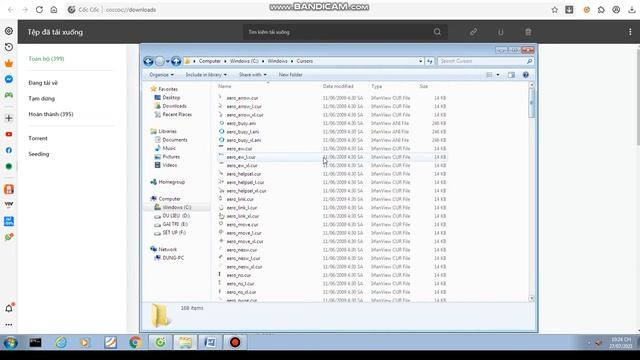Open the browser downloads arrow icon
This screenshot has width=640, height=360.
pyautogui.click(x=632, y=10)
